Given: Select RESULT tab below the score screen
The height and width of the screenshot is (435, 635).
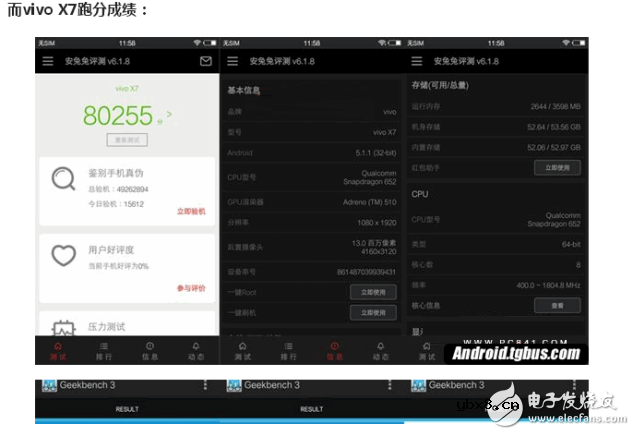Looking at the screenshot, I should point(127,409).
